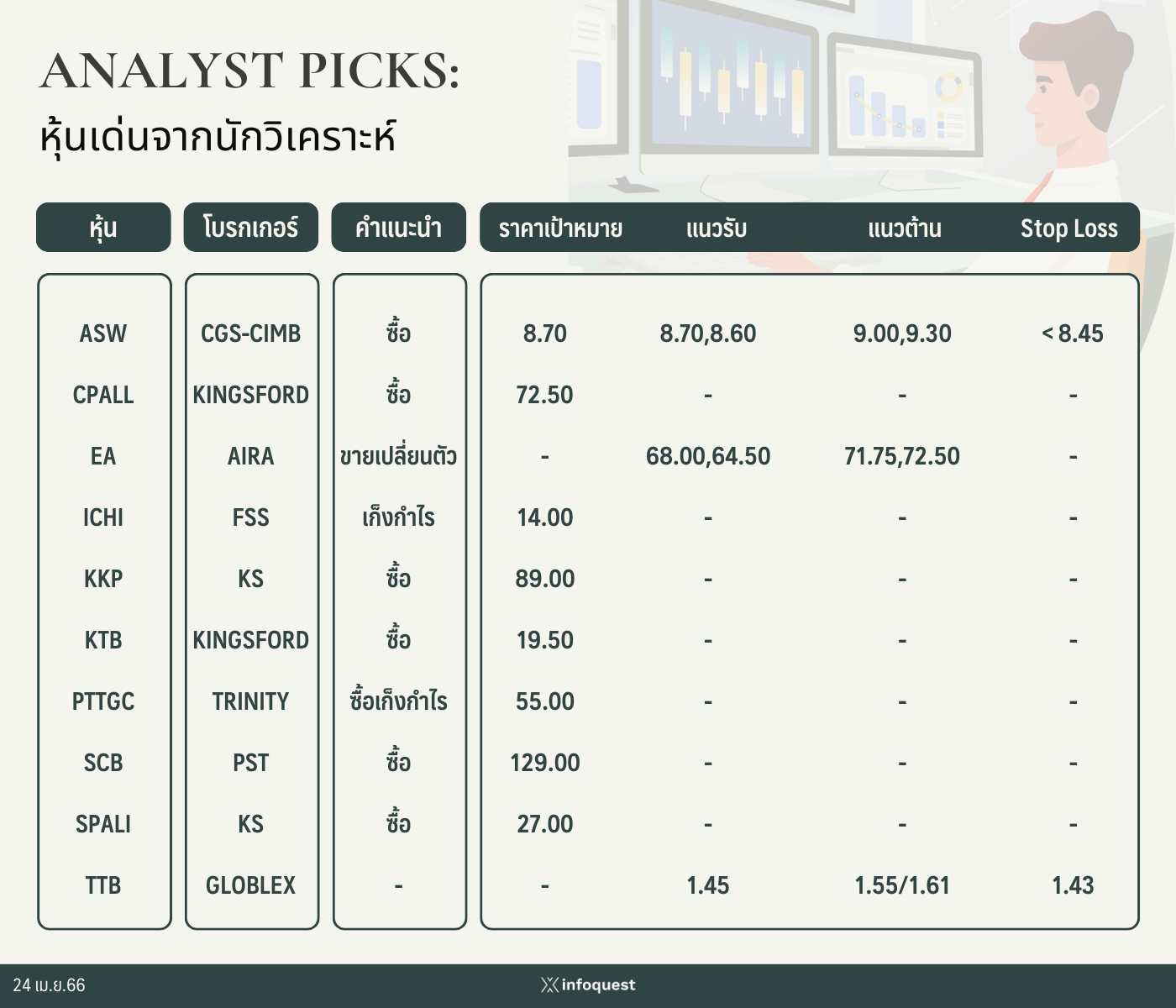
Task: Select the หุ้น column header
Action: (103, 227)
